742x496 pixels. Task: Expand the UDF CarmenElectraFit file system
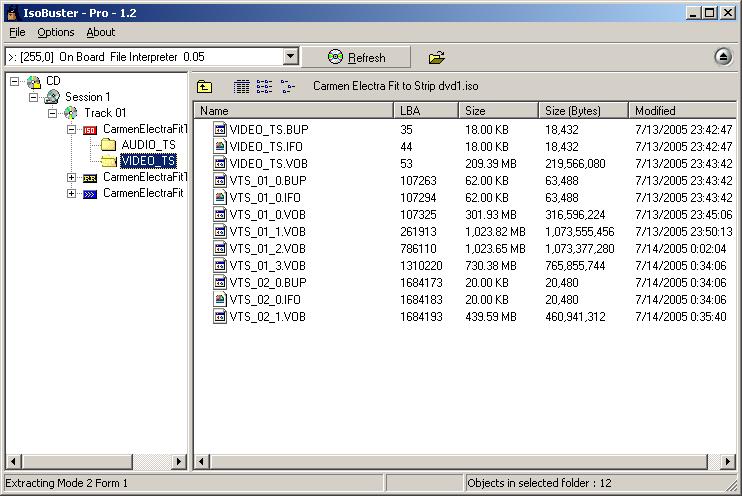coord(71,194)
